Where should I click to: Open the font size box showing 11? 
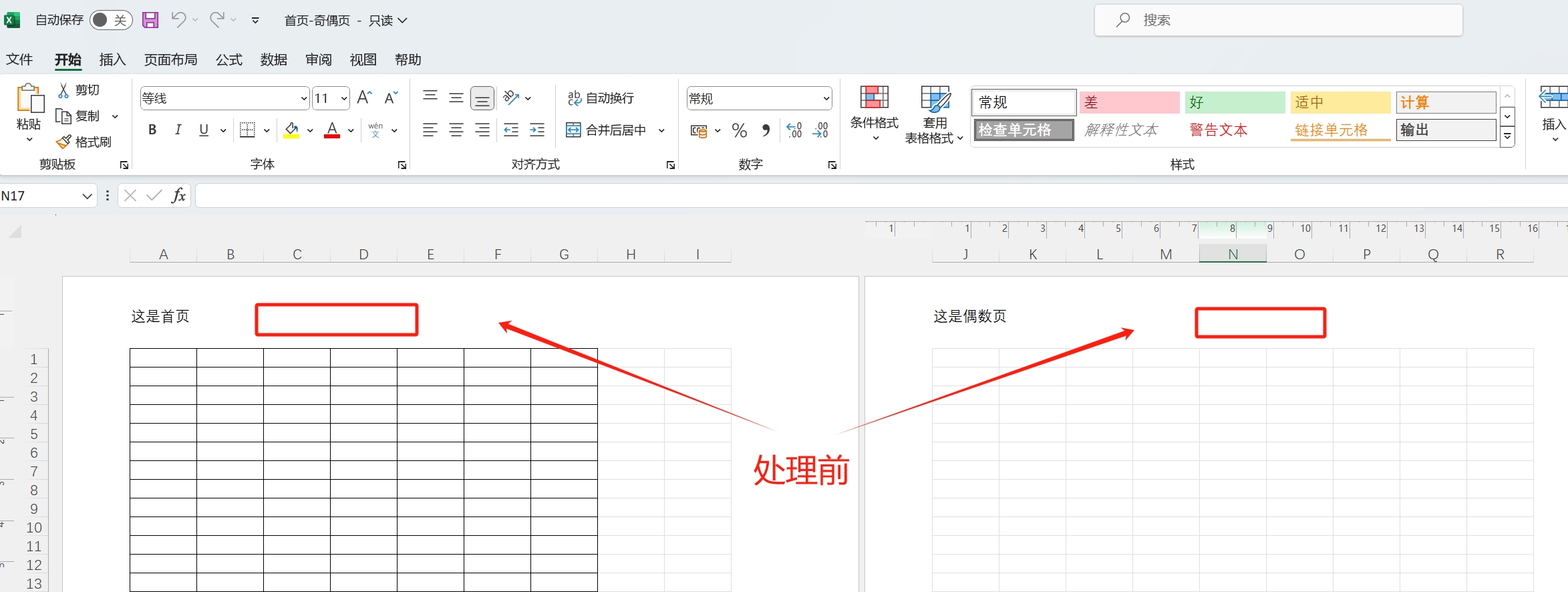[331, 98]
